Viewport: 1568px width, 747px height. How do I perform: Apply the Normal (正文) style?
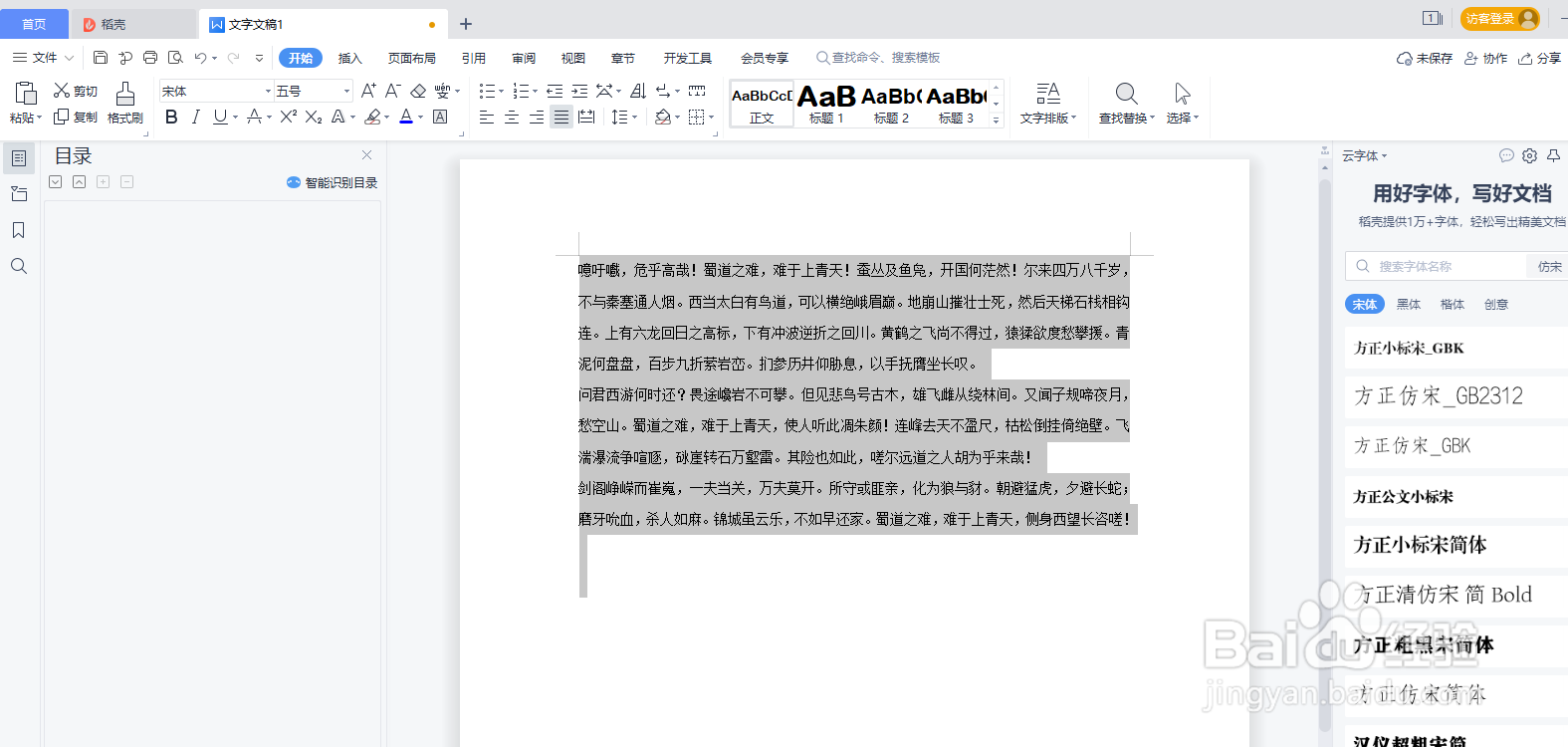point(762,104)
